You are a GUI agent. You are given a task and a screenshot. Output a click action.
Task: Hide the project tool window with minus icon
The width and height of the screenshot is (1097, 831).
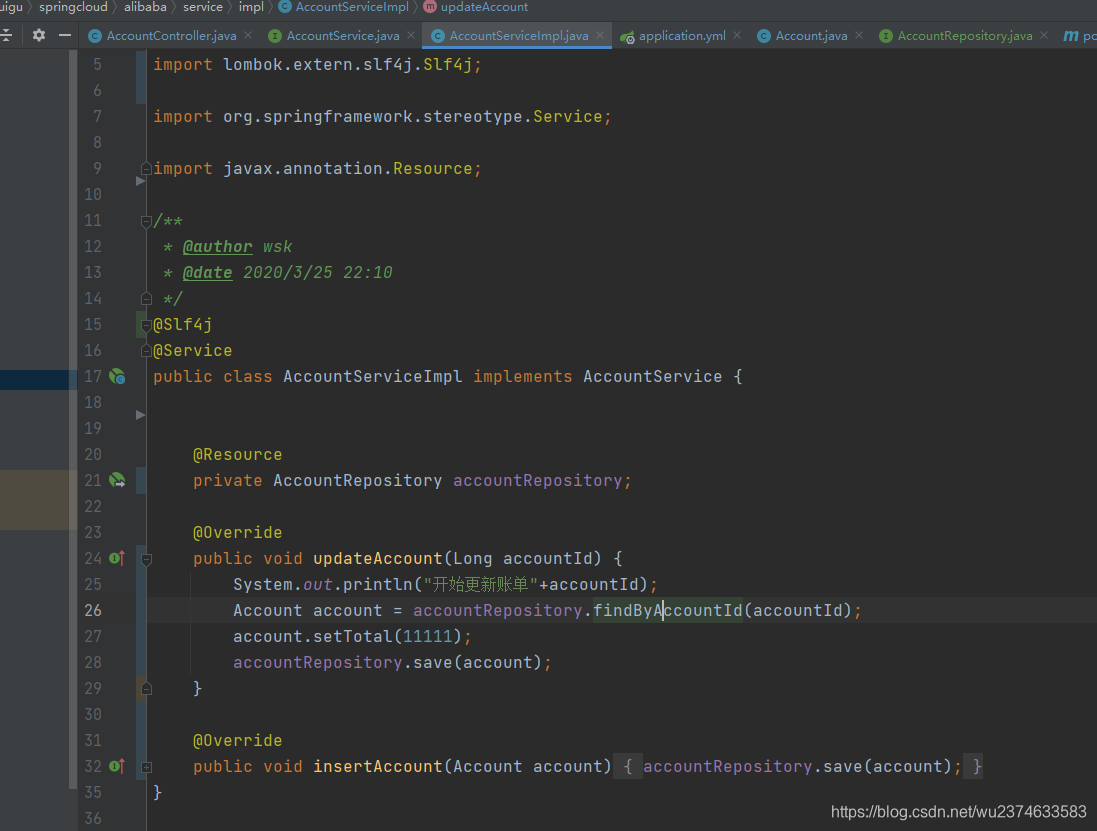[x=65, y=35]
